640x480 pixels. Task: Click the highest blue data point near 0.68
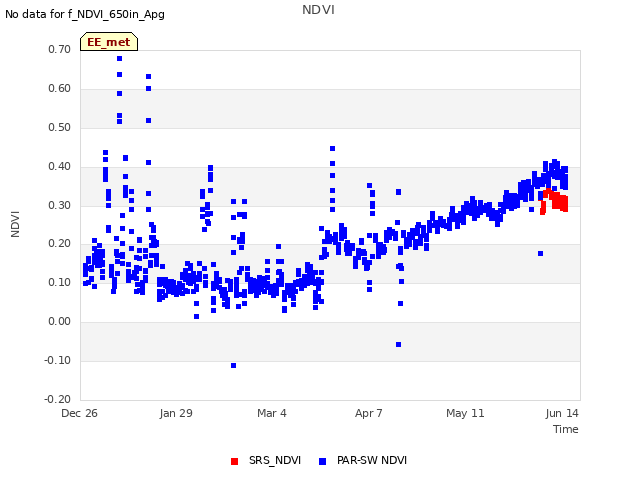pos(120,58)
